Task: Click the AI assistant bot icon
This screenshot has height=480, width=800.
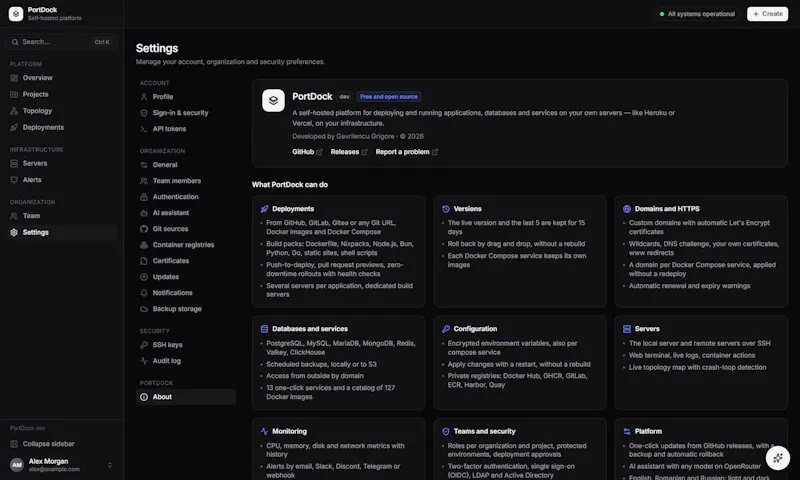Action: tap(144, 213)
